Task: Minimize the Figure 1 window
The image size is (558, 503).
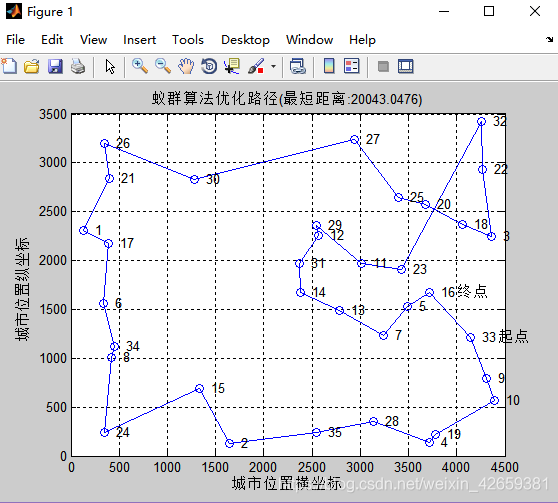Action: tap(444, 11)
